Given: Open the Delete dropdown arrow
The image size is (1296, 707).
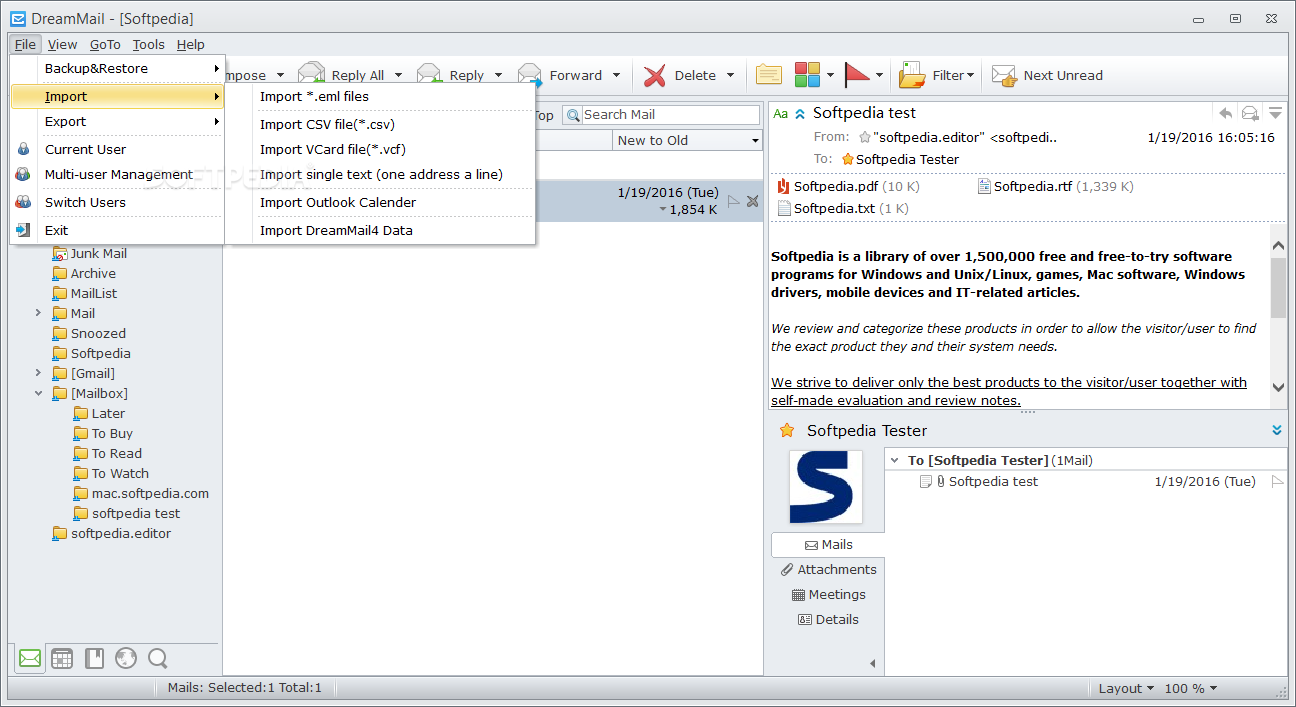Looking at the screenshot, I should pyautogui.click(x=730, y=75).
